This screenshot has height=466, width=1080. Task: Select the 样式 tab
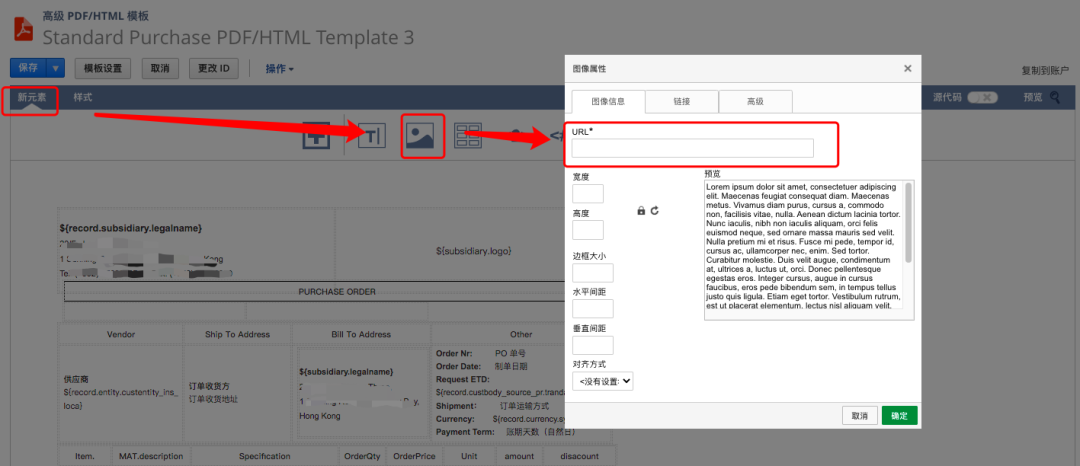click(83, 98)
